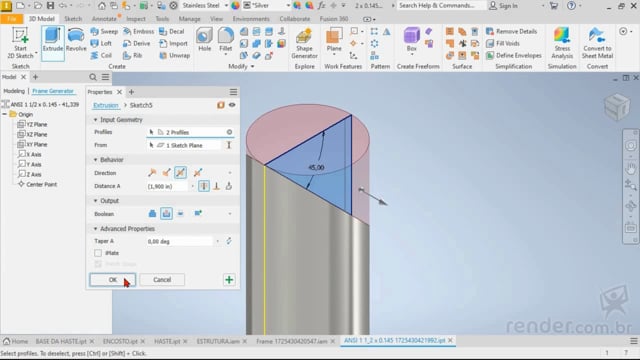Viewport: 640px width, 360px height.
Task: Switch to the ESTRUTURA.iam document tab
Action: (x=218, y=341)
